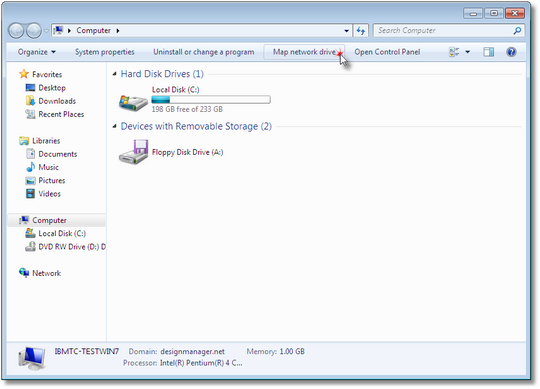The image size is (540, 389).
Task: Click the Refresh button beside the address bar
Action: [x=361, y=31]
